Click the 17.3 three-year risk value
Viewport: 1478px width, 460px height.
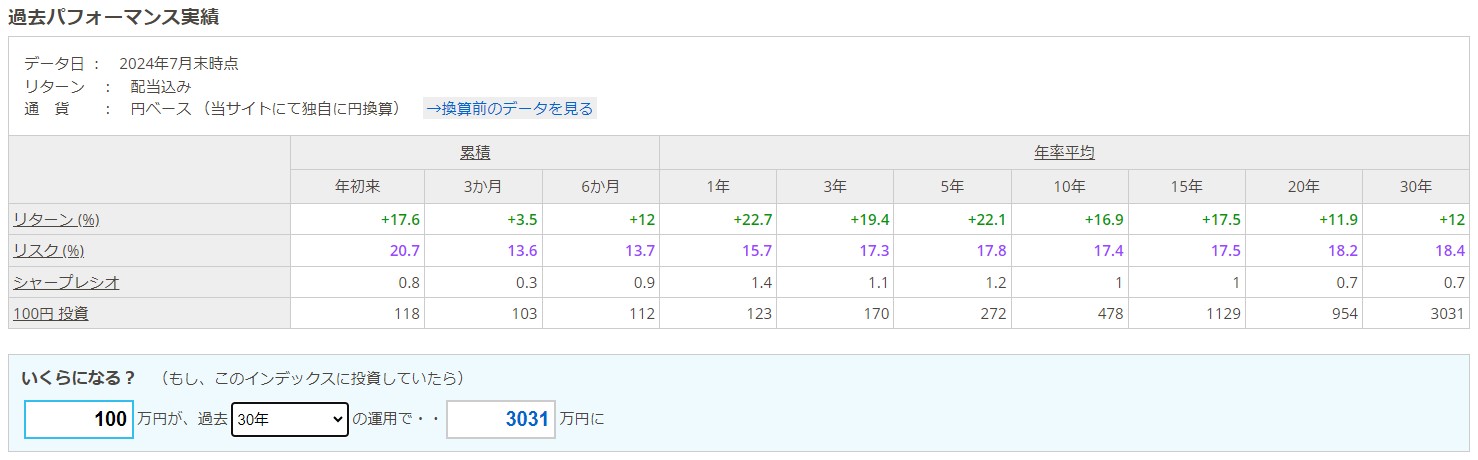point(873,251)
